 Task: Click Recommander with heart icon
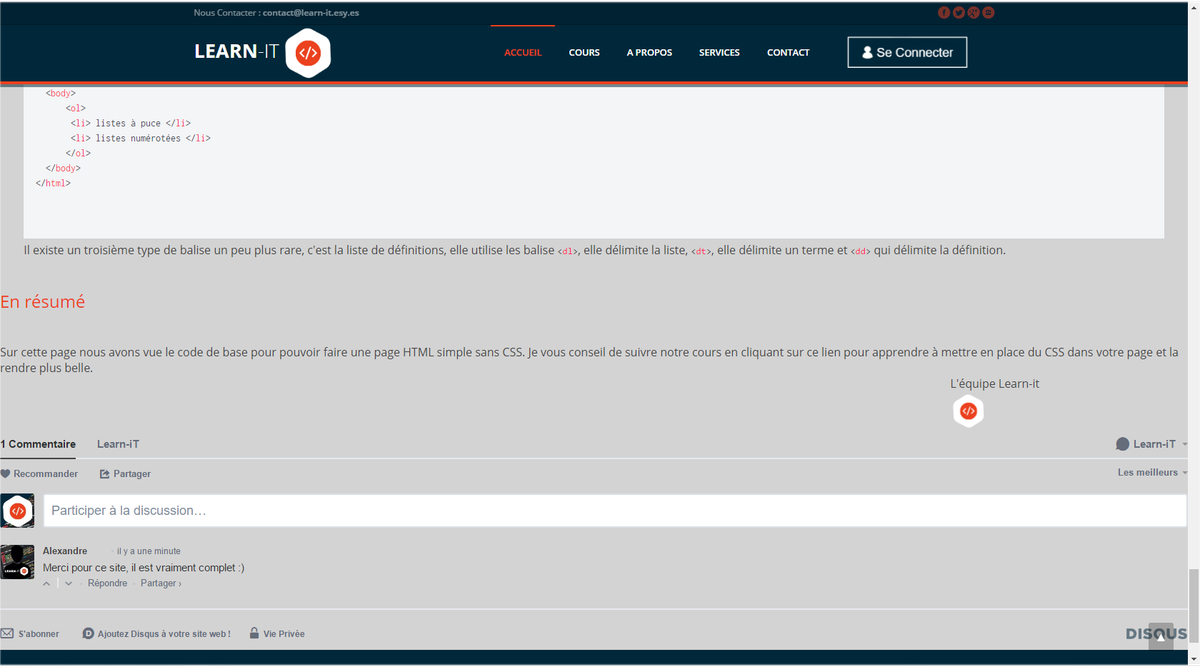point(39,474)
